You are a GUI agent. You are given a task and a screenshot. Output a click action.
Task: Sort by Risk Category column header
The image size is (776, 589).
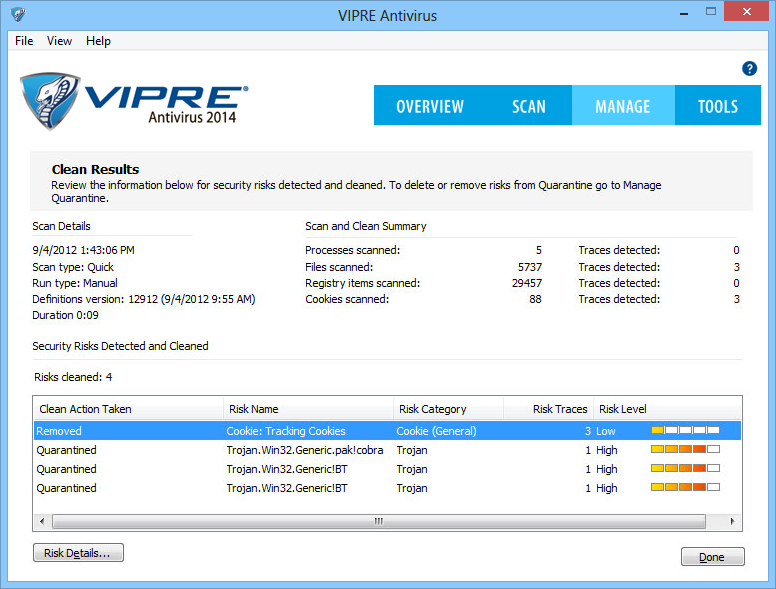(x=448, y=409)
